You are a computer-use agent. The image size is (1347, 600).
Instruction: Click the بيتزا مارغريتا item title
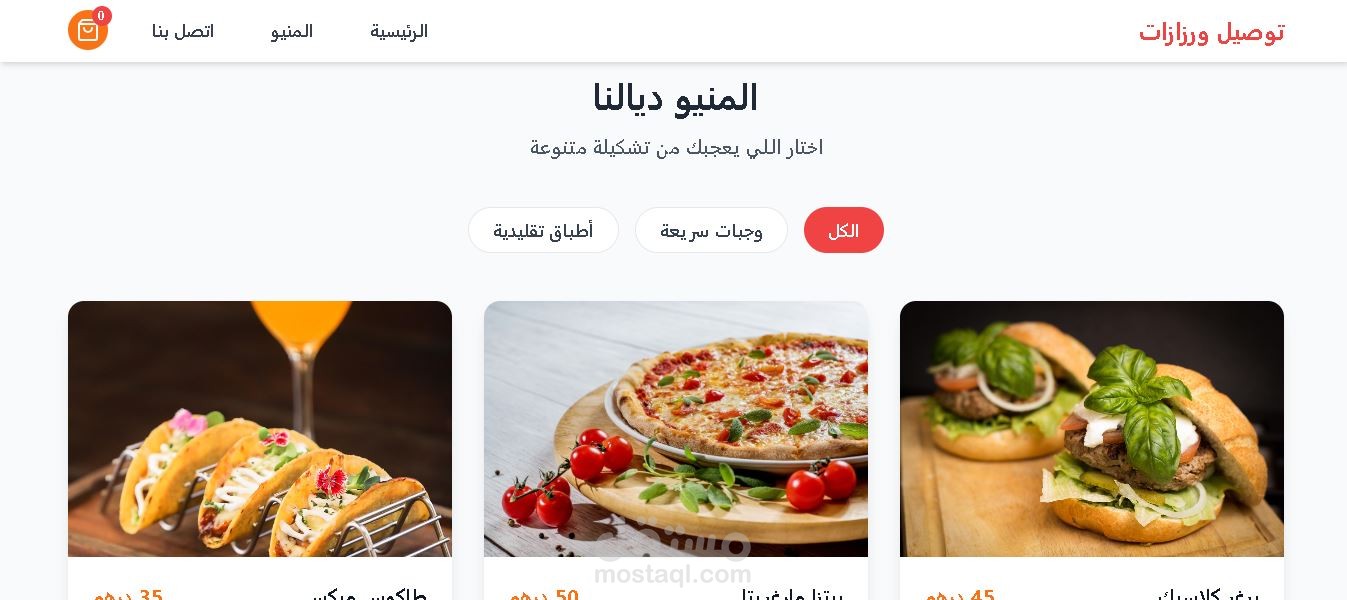(791, 595)
